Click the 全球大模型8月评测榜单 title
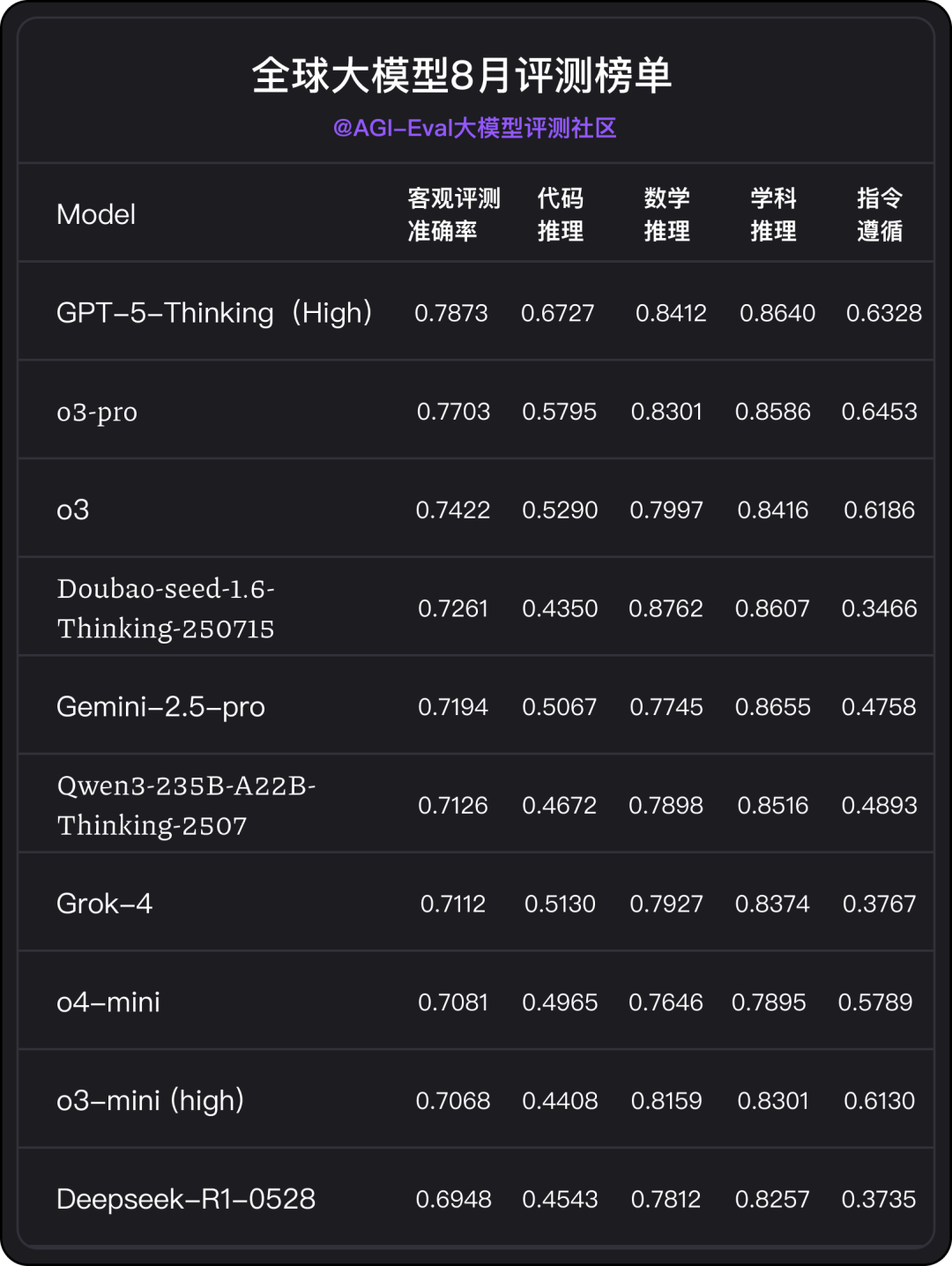The height and width of the screenshot is (1266, 952). [x=462, y=76]
